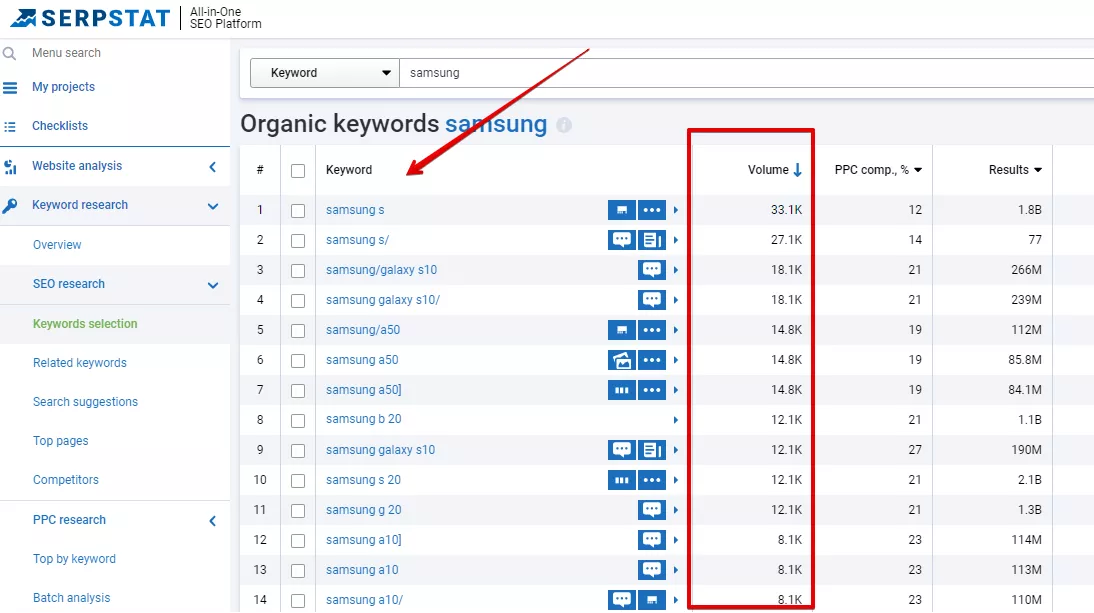Select checkbox for samsung/a50 row
Image resolution: width=1094 pixels, height=613 pixels.
click(x=298, y=331)
